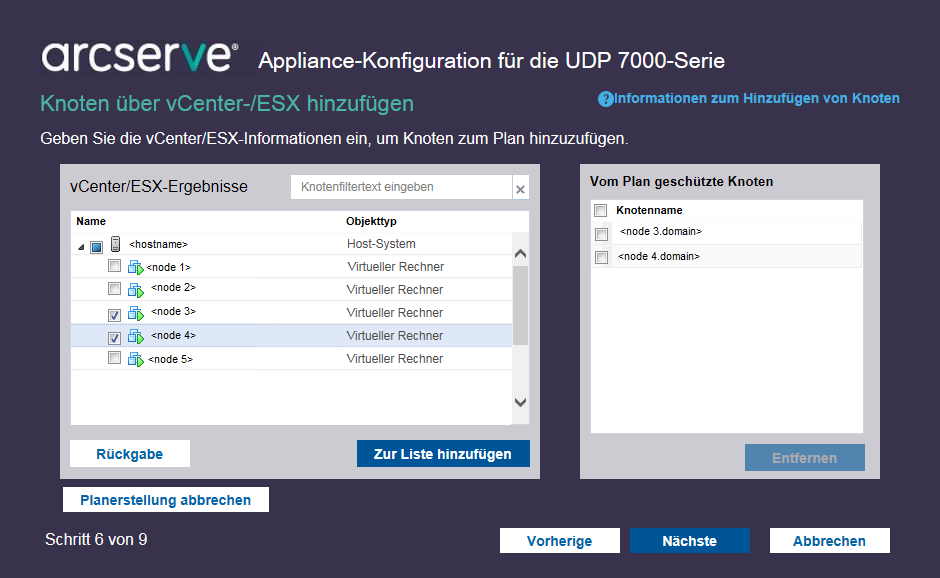This screenshot has width=940, height=578.
Task: Select the <node 2> row label
Action: (173, 288)
